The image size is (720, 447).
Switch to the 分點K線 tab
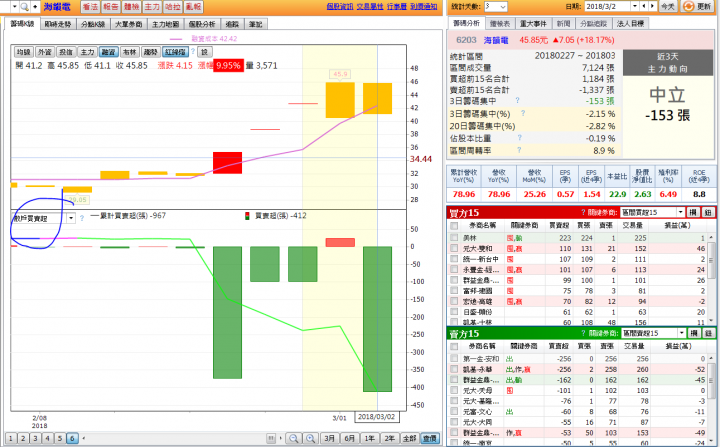coord(93,24)
